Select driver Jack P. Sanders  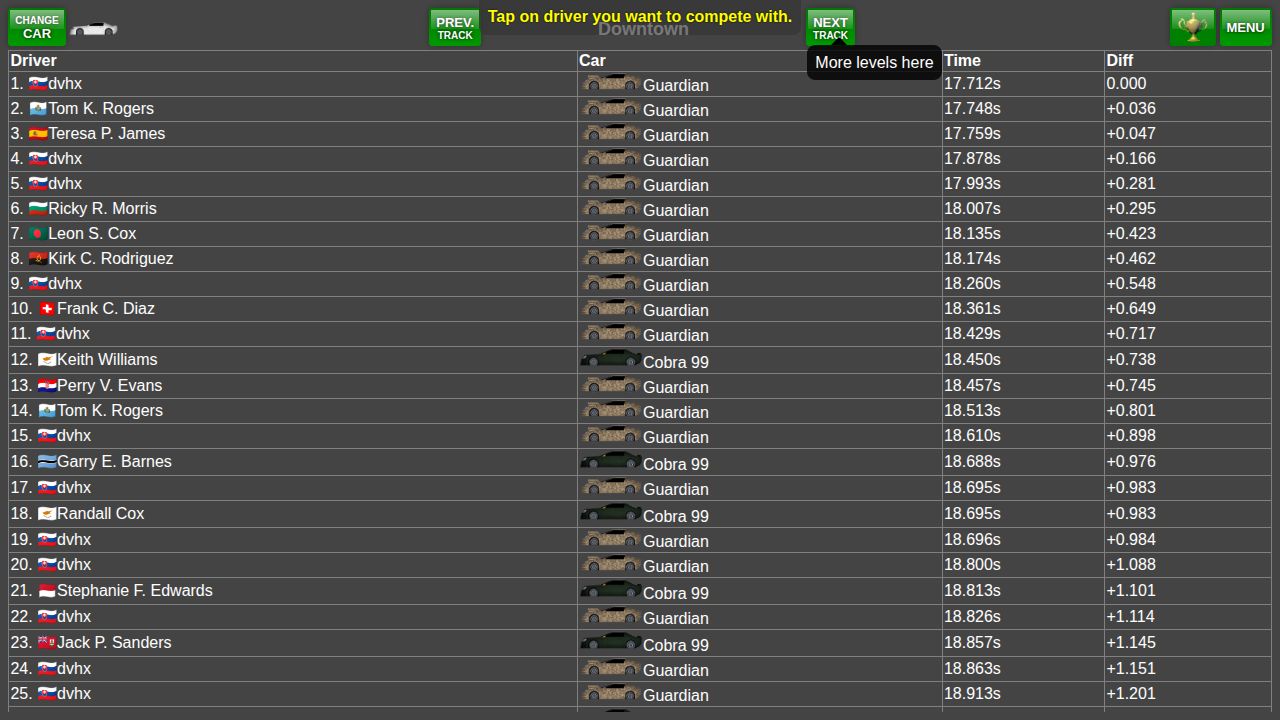(x=114, y=642)
